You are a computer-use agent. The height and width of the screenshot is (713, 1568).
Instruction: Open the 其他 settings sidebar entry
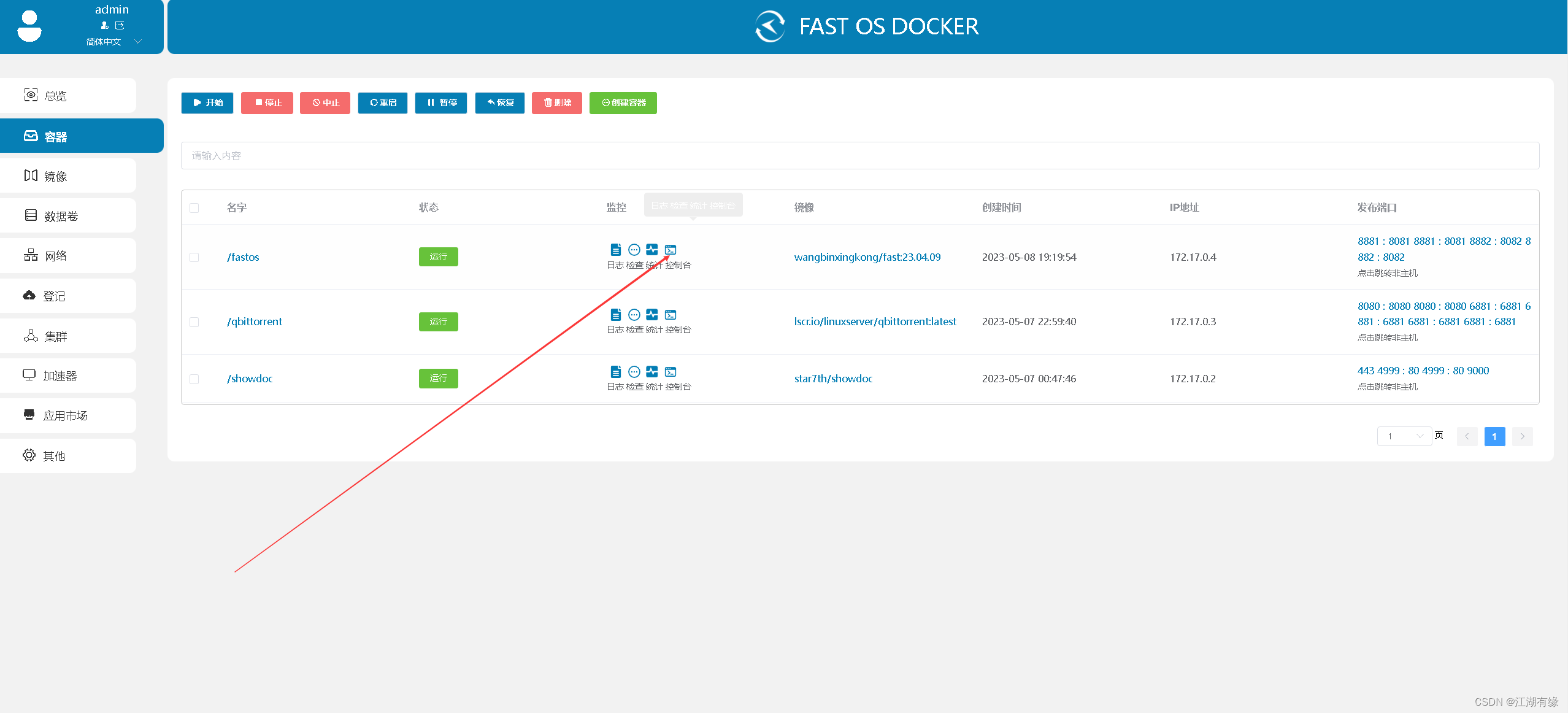click(x=68, y=455)
